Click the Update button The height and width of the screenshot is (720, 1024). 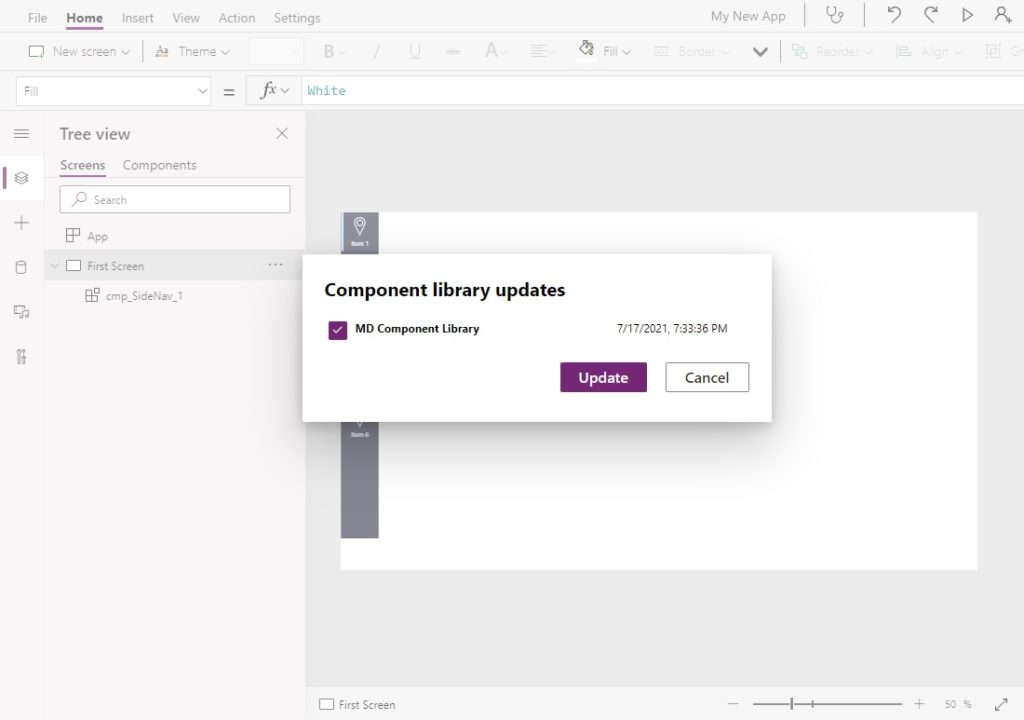coord(603,377)
